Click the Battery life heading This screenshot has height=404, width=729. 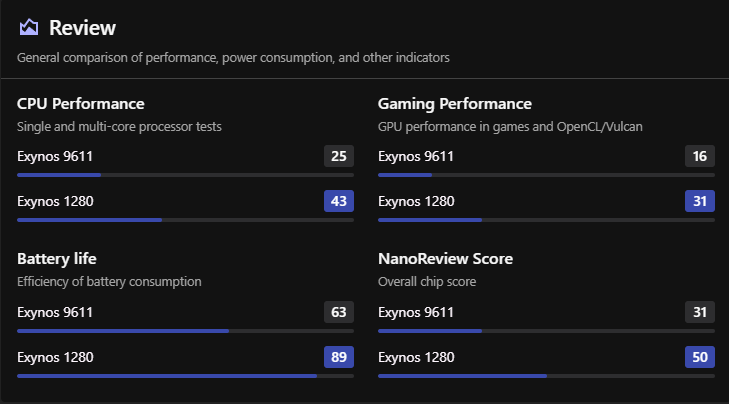57,259
